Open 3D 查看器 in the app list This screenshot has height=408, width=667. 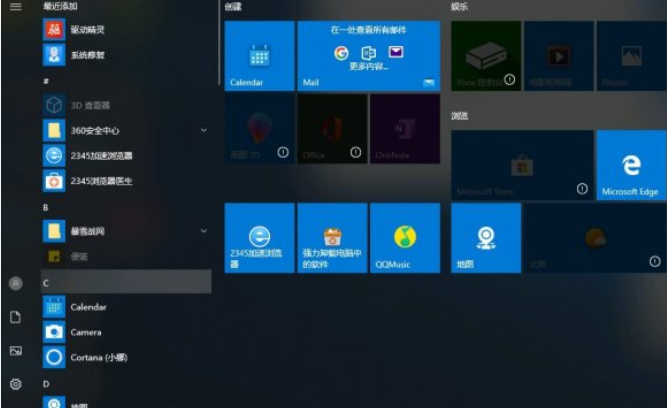pyautogui.click(x=126, y=105)
